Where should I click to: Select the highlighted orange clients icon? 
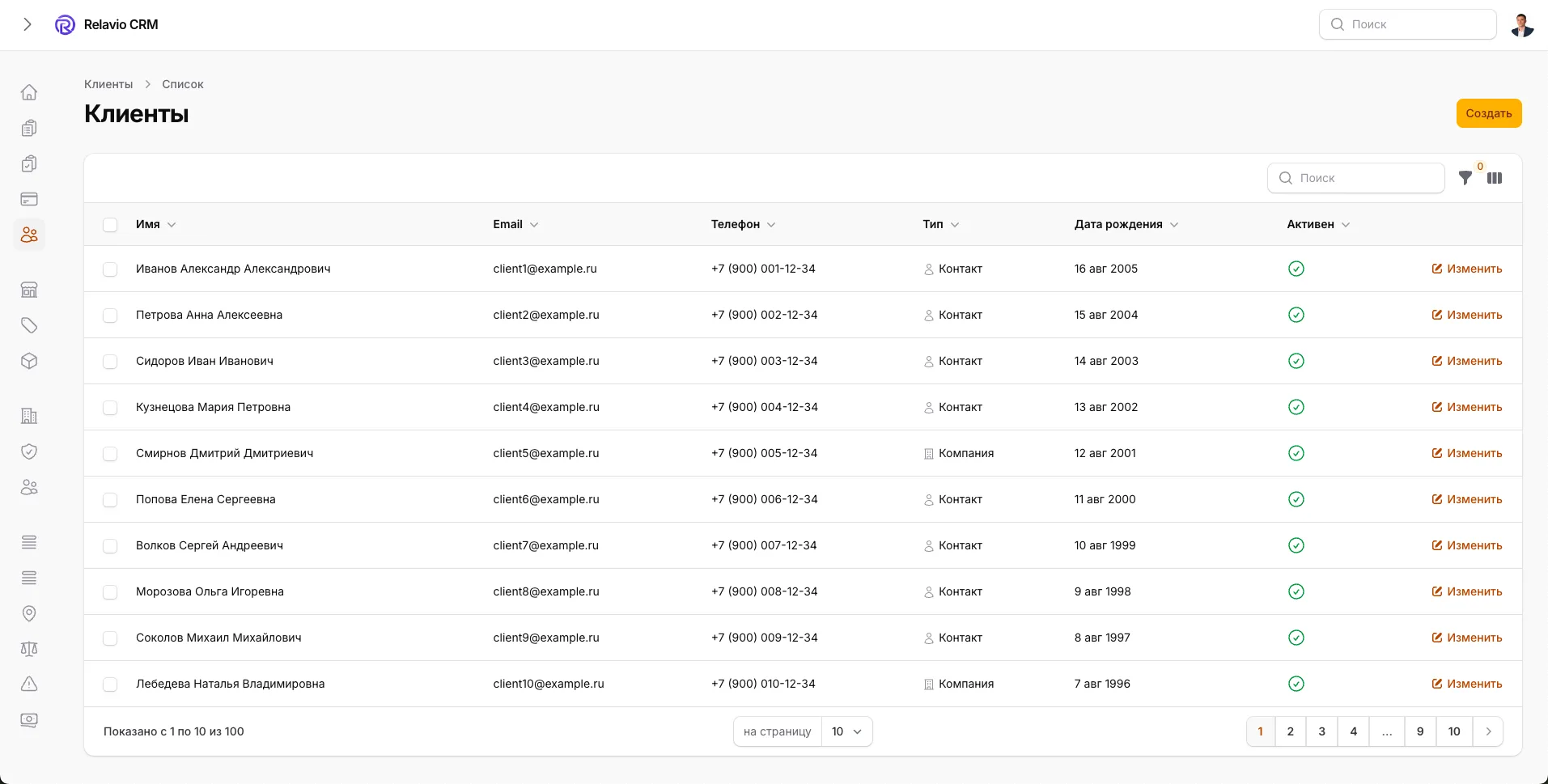tap(29, 235)
